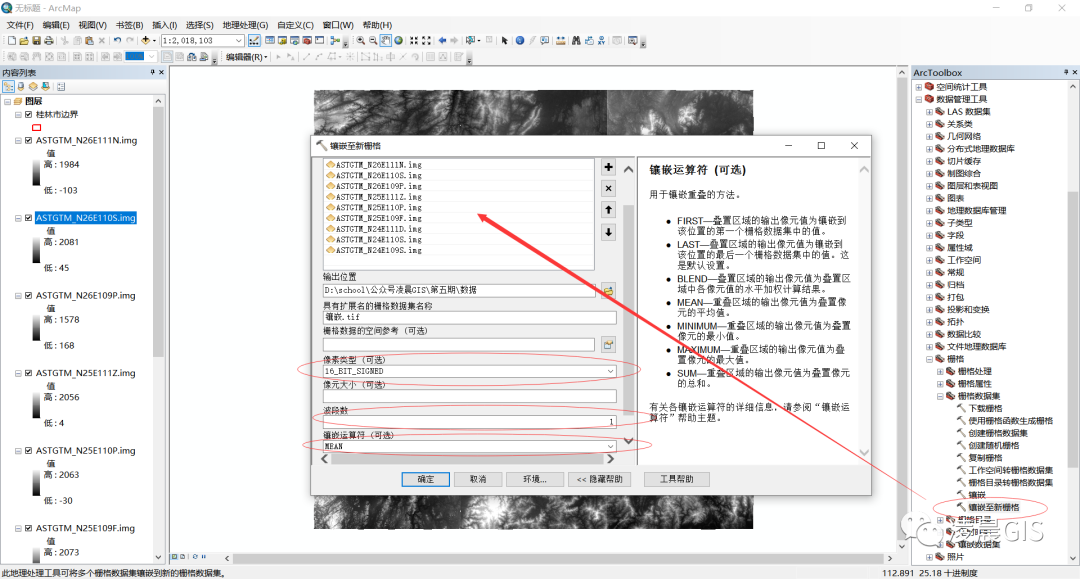The width and height of the screenshot is (1080, 579).
Task: Click the Add Data icon
Action: click(x=145, y=41)
